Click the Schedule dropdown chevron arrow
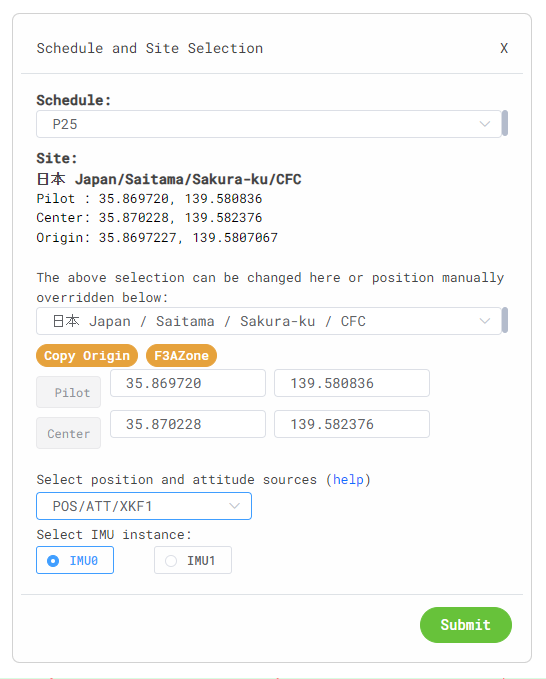546x679 pixels. (x=485, y=124)
